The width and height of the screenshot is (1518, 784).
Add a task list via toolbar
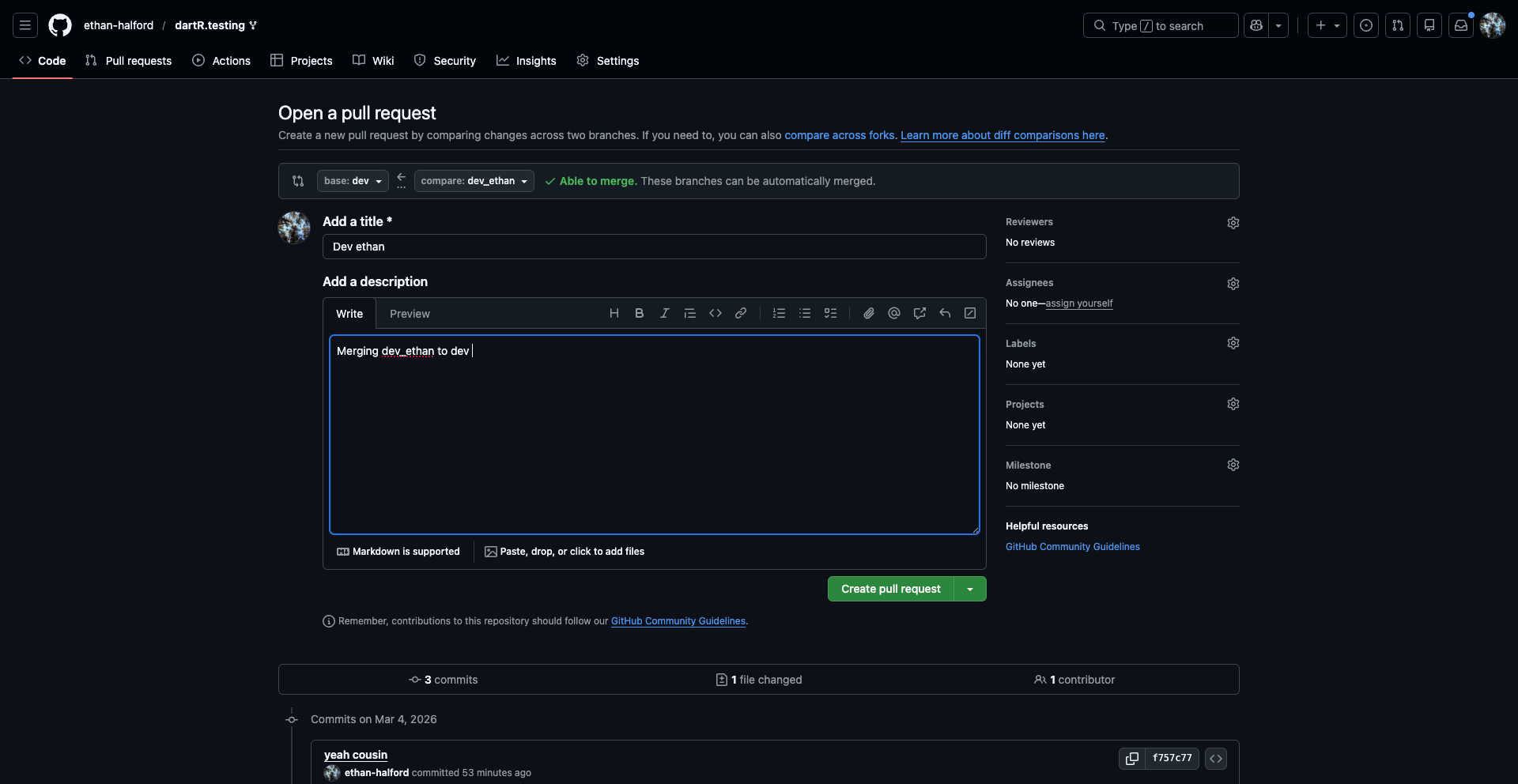[x=830, y=314]
